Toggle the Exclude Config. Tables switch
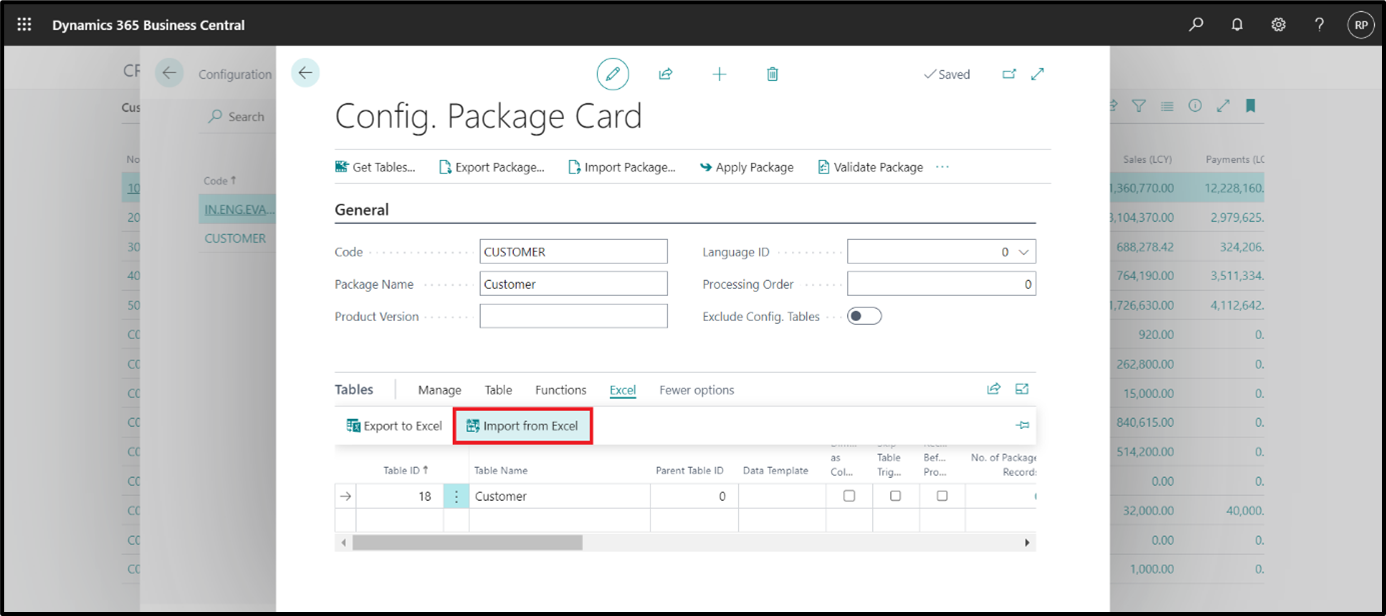1386x616 pixels. pyautogui.click(x=864, y=316)
